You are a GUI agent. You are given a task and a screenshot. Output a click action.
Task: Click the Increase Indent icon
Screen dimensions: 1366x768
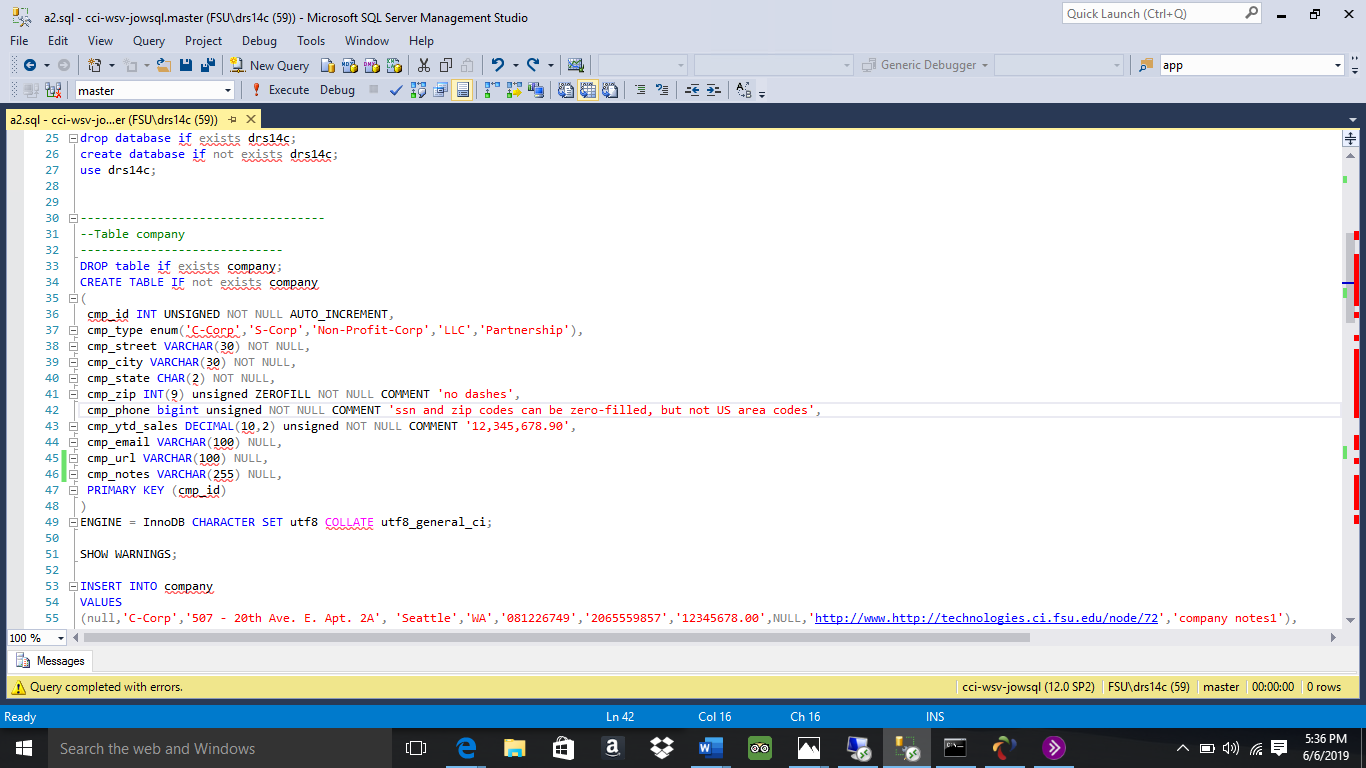pyautogui.click(x=713, y=90)
